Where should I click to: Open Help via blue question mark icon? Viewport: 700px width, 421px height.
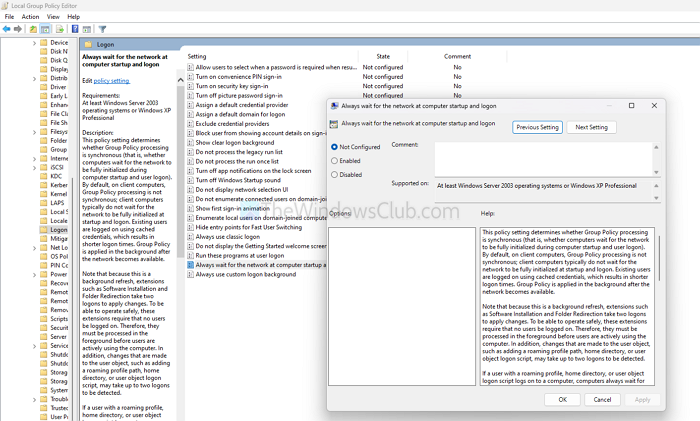75,29
